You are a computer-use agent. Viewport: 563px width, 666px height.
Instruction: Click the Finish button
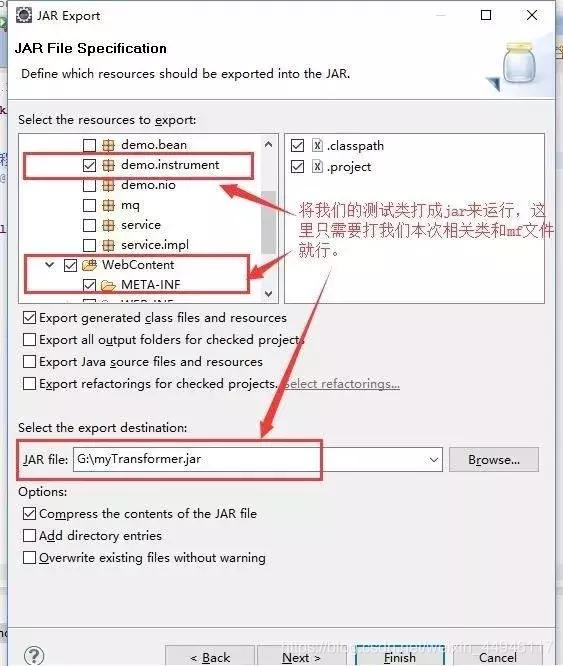400,657
